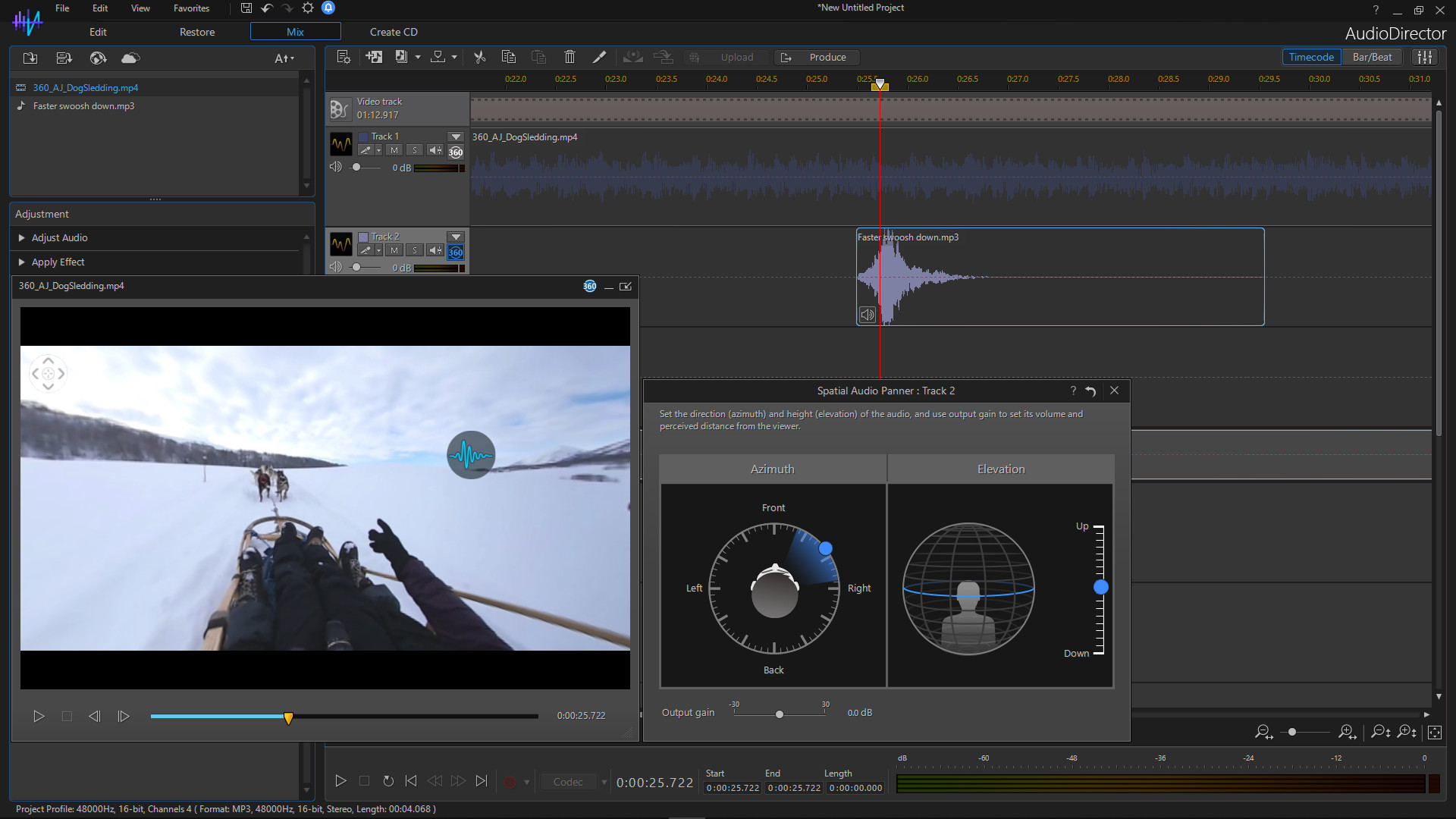This screenshot has width=1456, height=819.
Task: Select the Split clip scissors tool
Action: pos(479,56)
